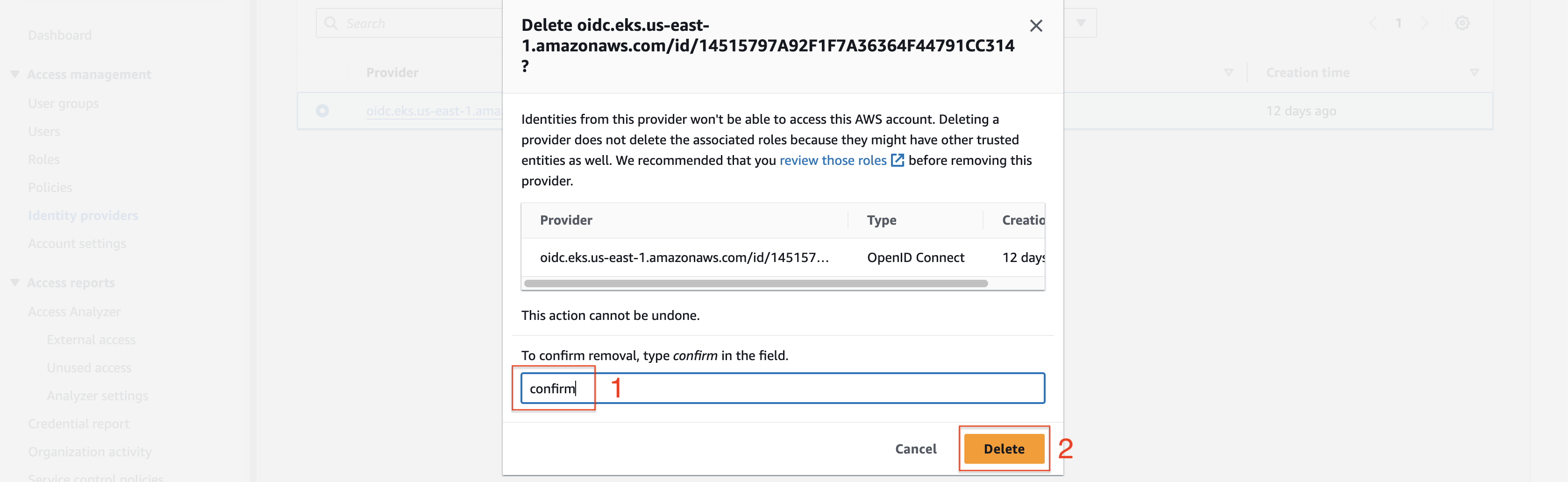Open the oidc.eks.us-east-1 provider link in background
The height and width of the screenshot is (482, 1568).
[434, 111]
